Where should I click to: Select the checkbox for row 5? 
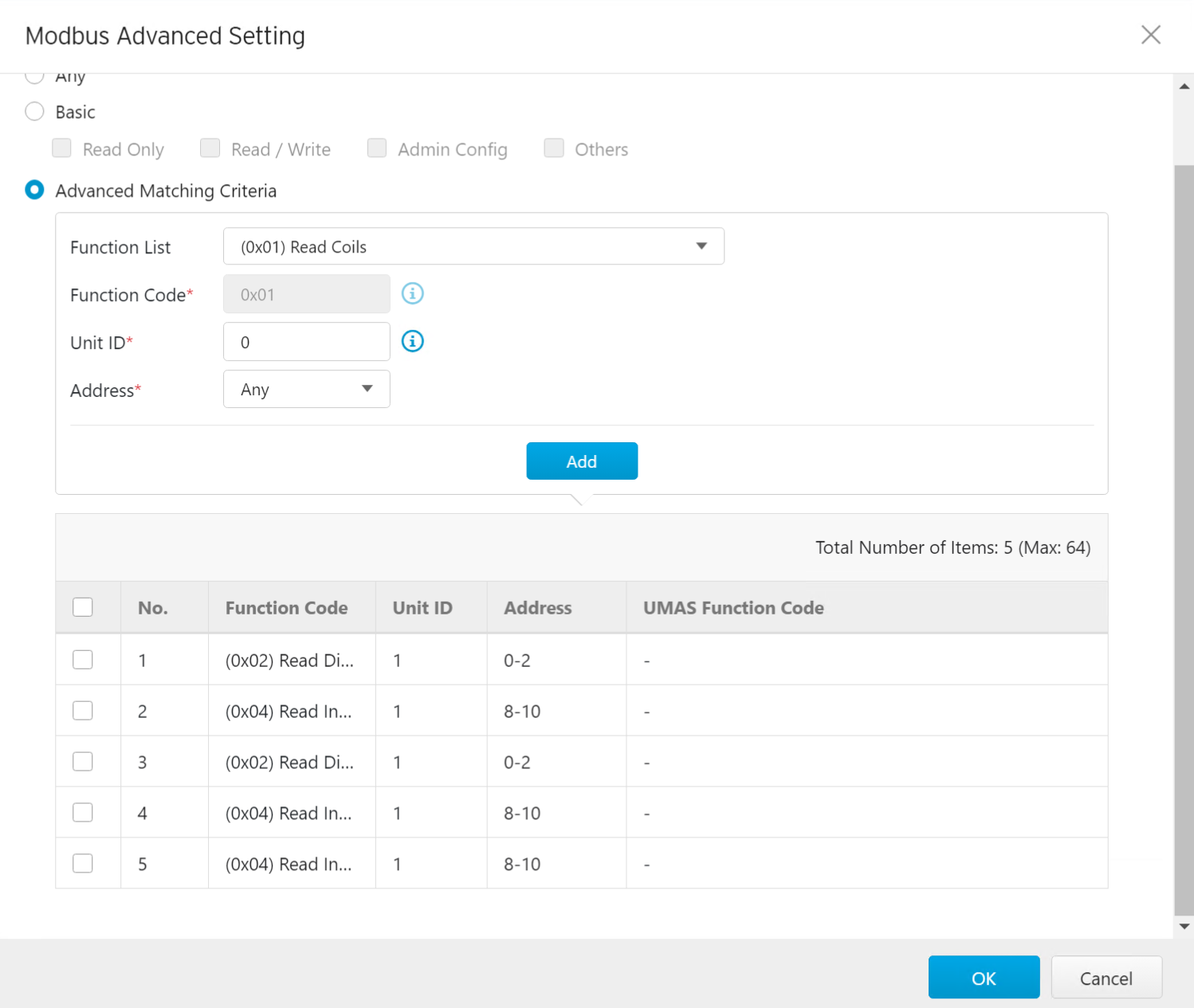coord(83,864)
